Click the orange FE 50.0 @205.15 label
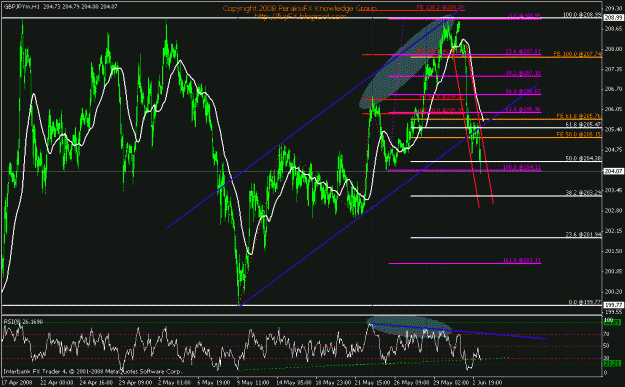The width and height of the screenshot is (625, 387). [579, 135]
